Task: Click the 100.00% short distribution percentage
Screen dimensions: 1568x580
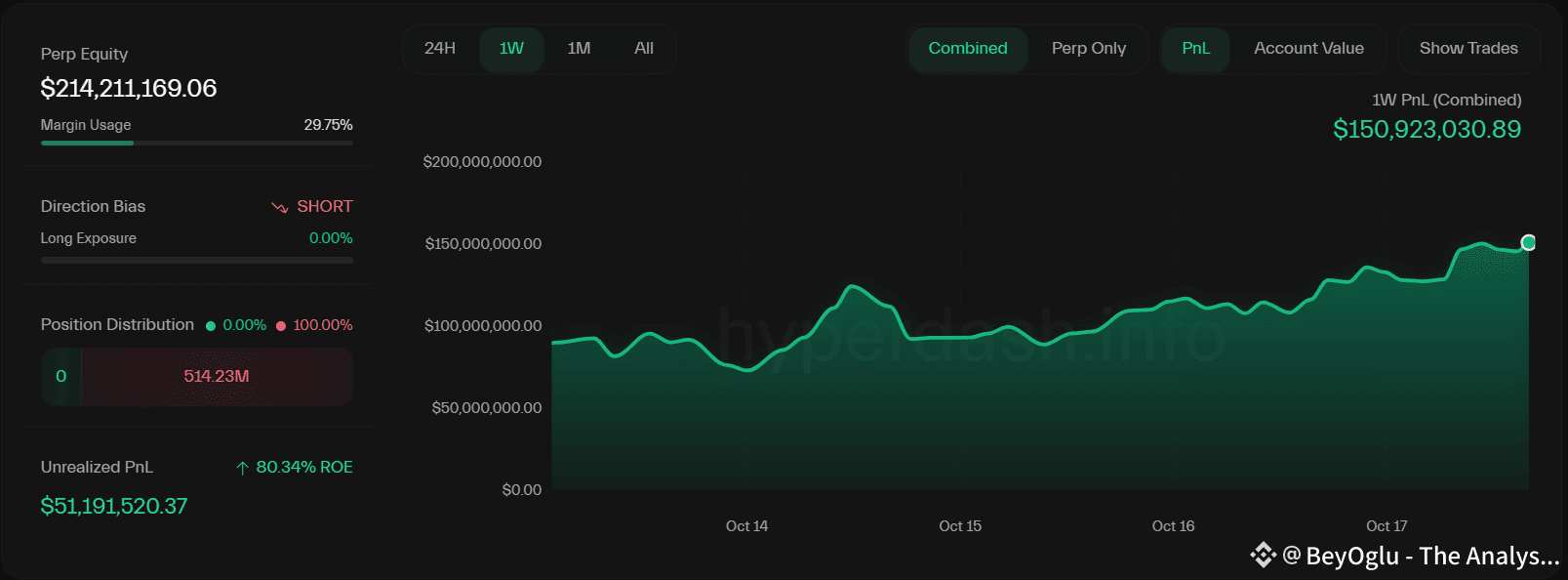Action: pos(323,325)
